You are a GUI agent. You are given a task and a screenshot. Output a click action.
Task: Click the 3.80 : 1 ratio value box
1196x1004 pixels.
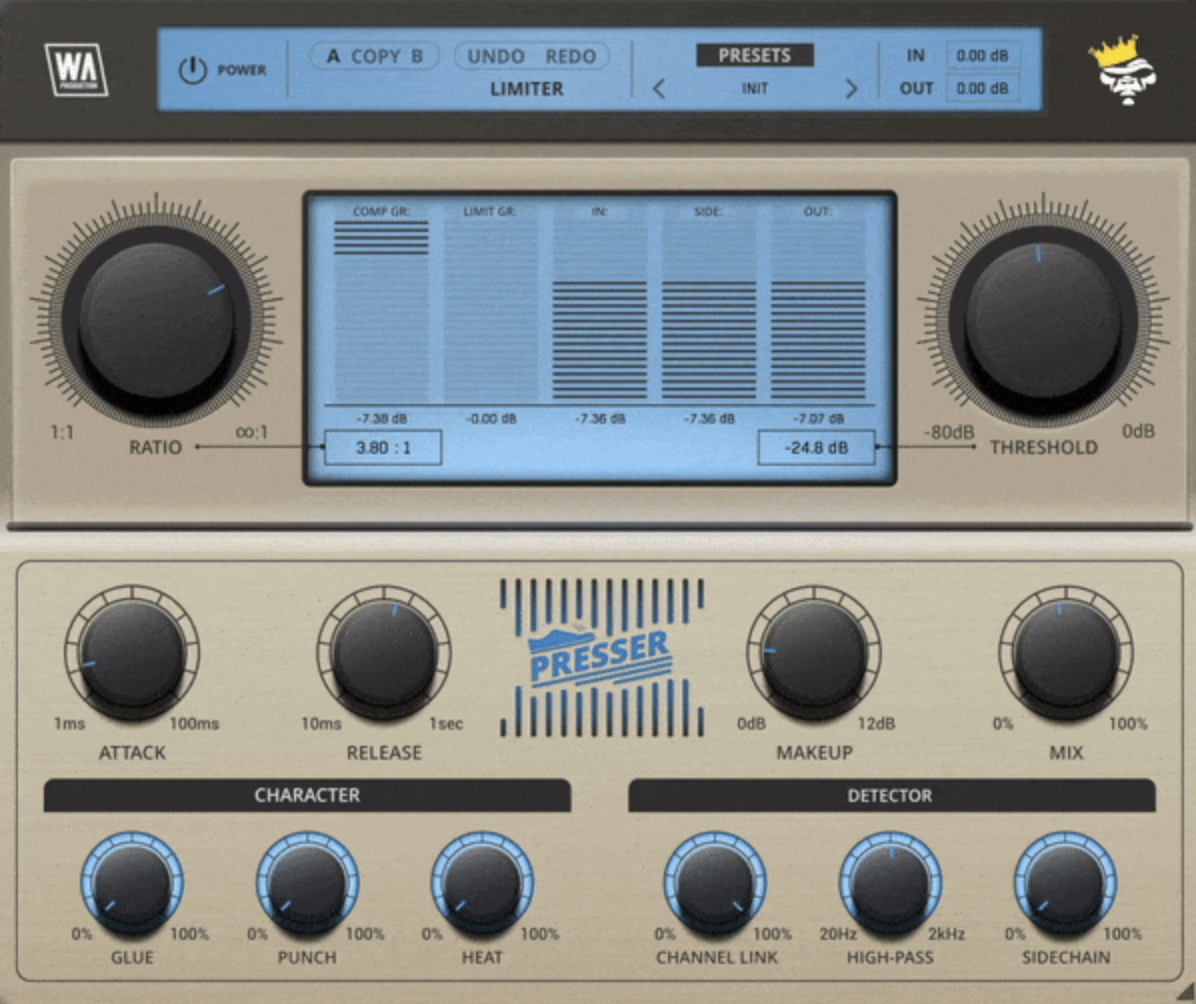[383, 448]
